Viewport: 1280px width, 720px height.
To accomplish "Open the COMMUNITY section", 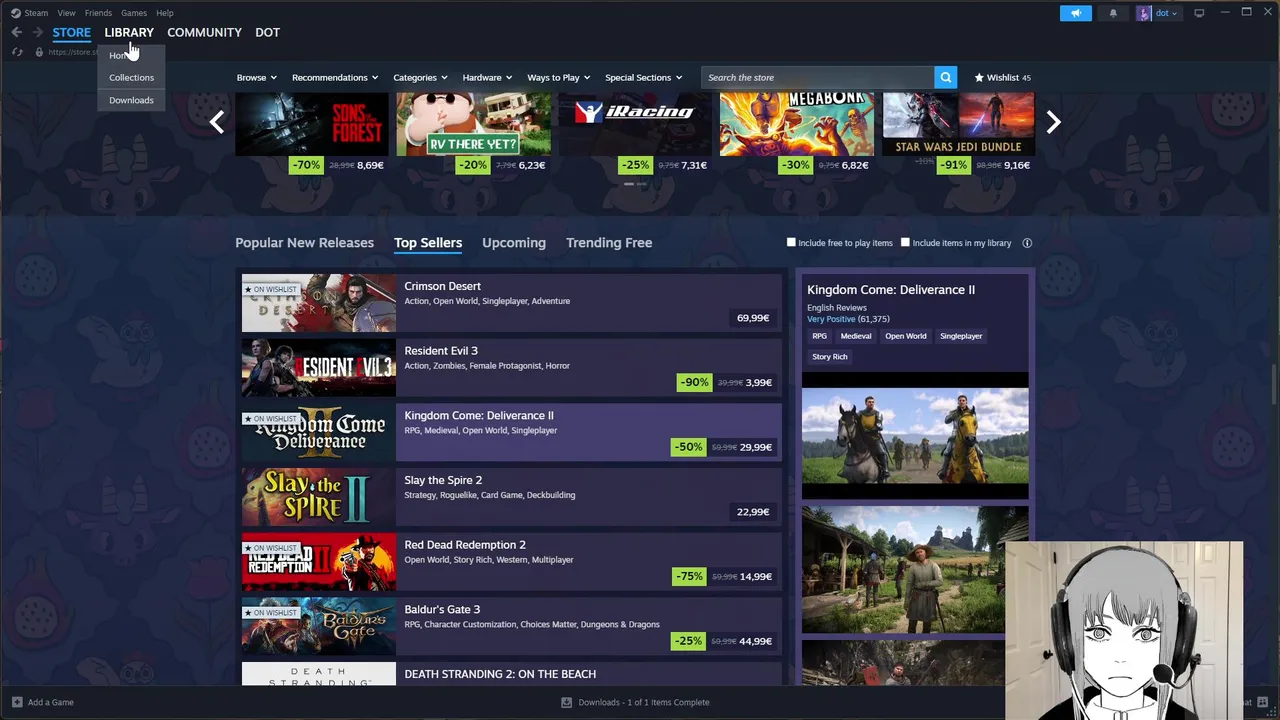I will (x=204, y=32).
